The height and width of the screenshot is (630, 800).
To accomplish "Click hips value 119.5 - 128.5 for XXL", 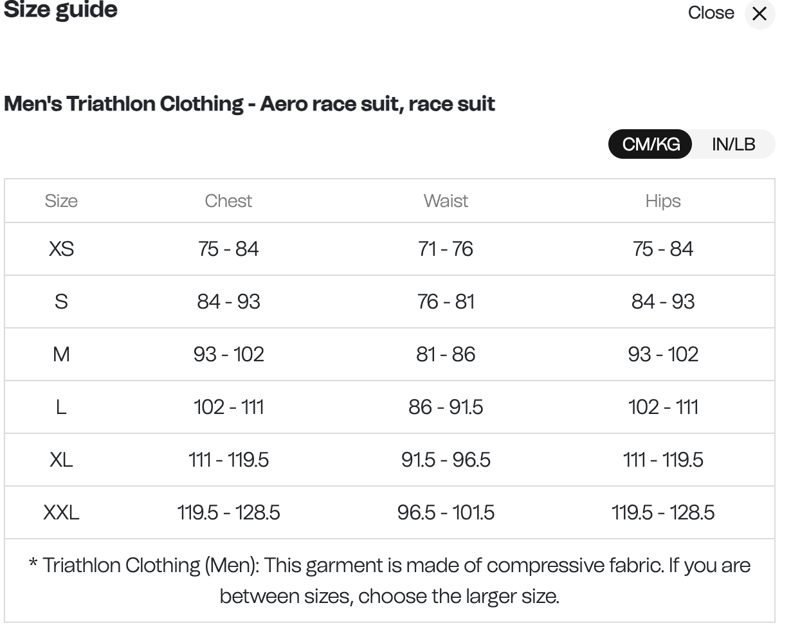I will [x=664, y=513].
